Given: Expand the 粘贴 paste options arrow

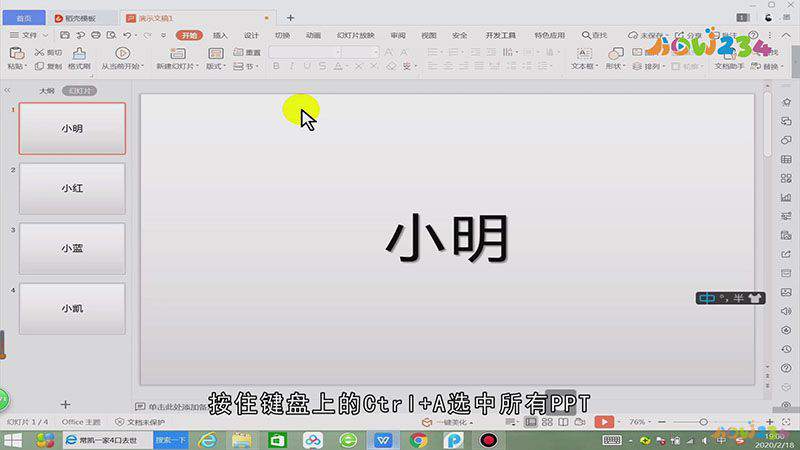Looking at the screenshot, I should click(26, 67).
